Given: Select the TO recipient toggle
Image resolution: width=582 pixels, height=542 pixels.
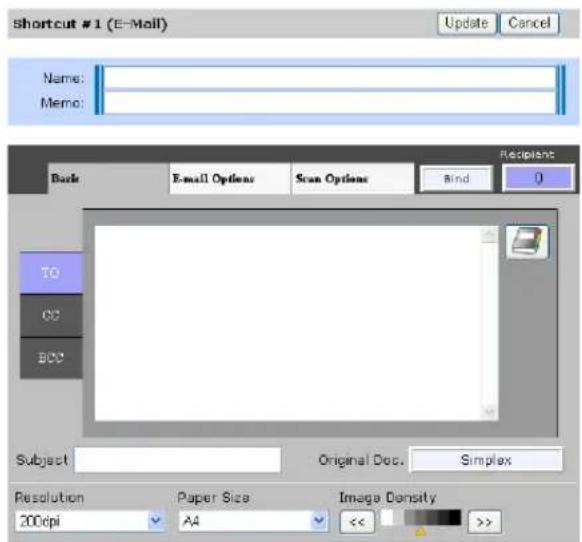Looking at the screenshot, I should (51, 273).
